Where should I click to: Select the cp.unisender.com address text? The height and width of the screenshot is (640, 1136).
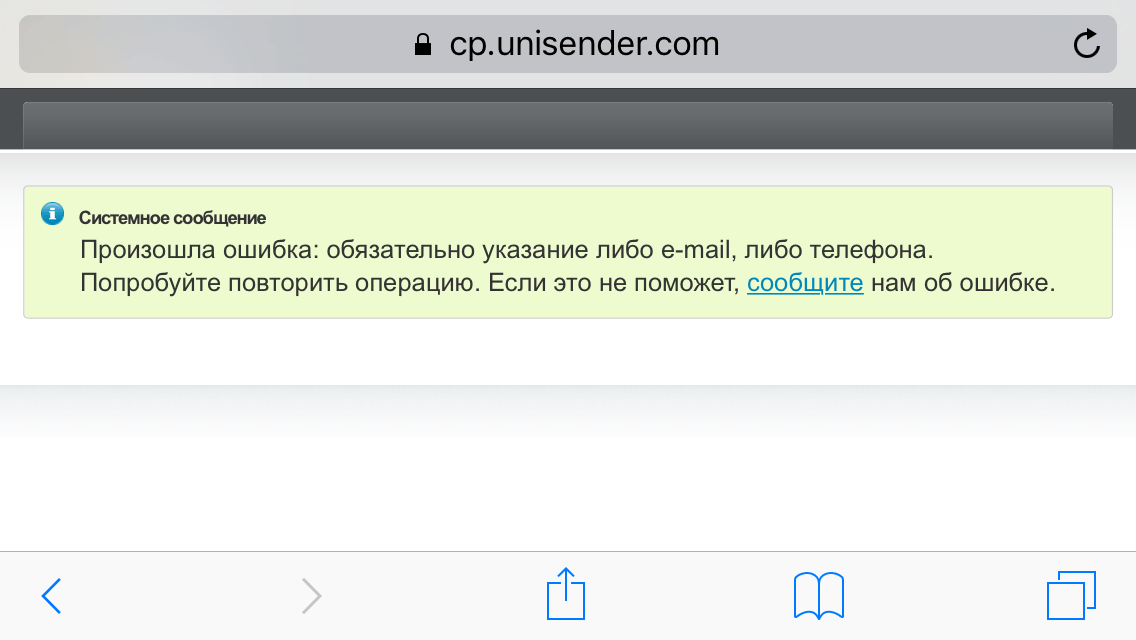[x=584, y=44]
